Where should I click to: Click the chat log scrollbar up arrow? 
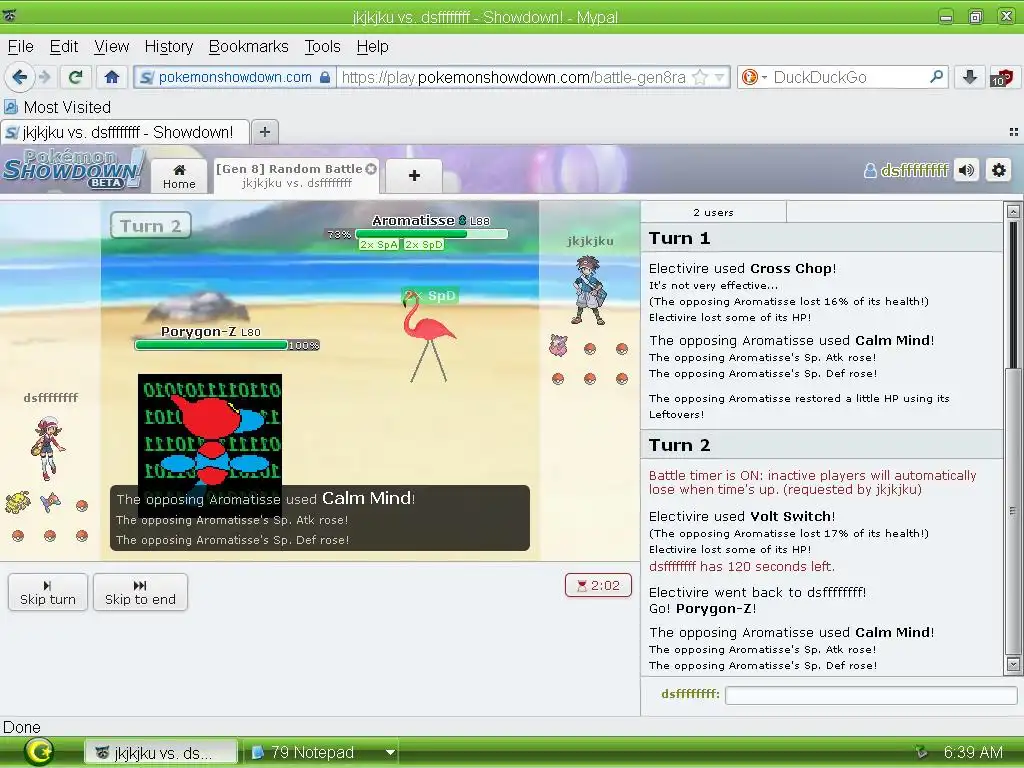click(x=1013, y=212)
